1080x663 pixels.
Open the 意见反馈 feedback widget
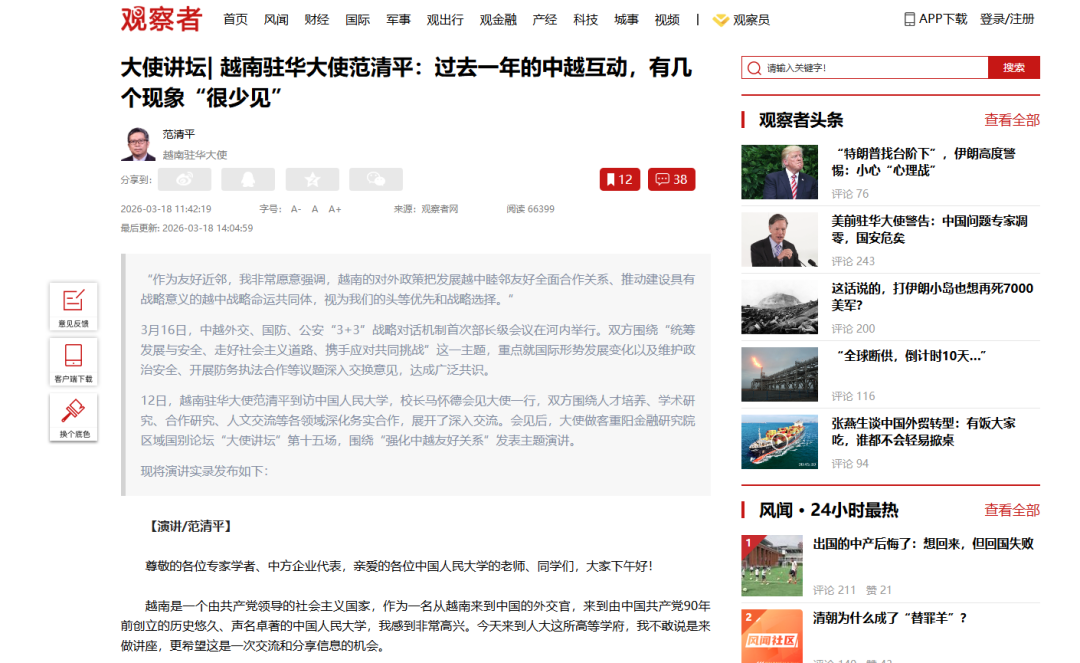click(x=73, y=305)
